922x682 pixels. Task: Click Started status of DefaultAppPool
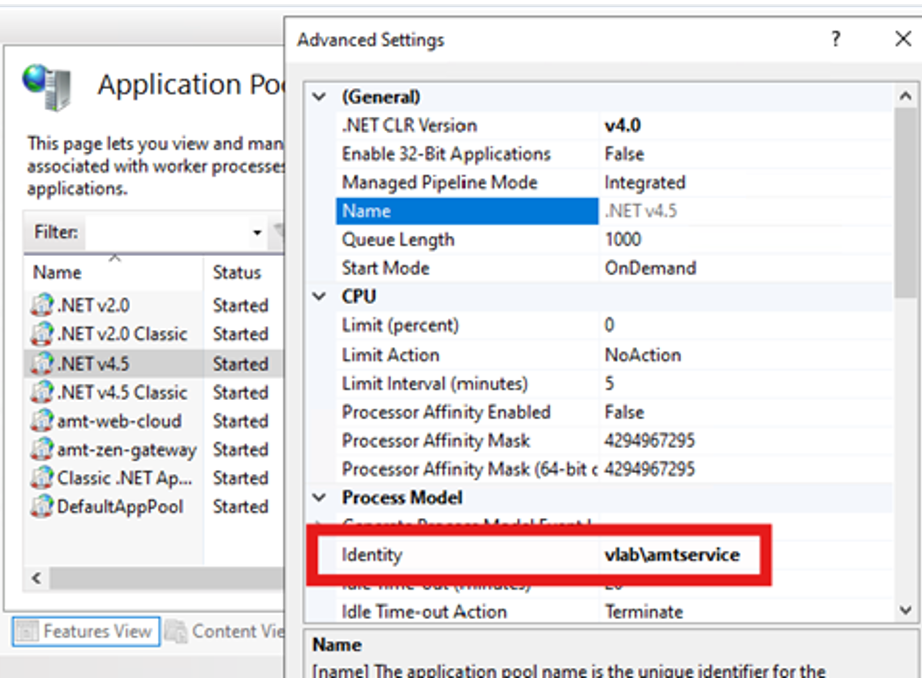point(240,507)
